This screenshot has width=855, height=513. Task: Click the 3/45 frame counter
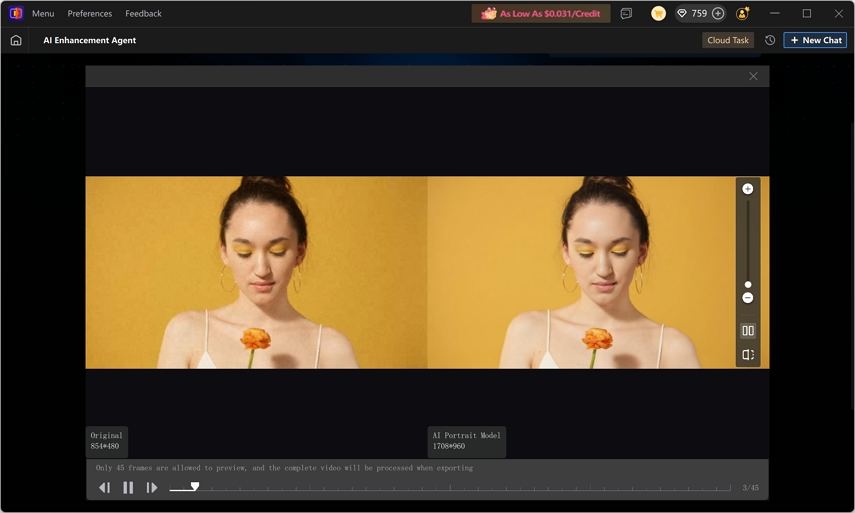(750, 488)
